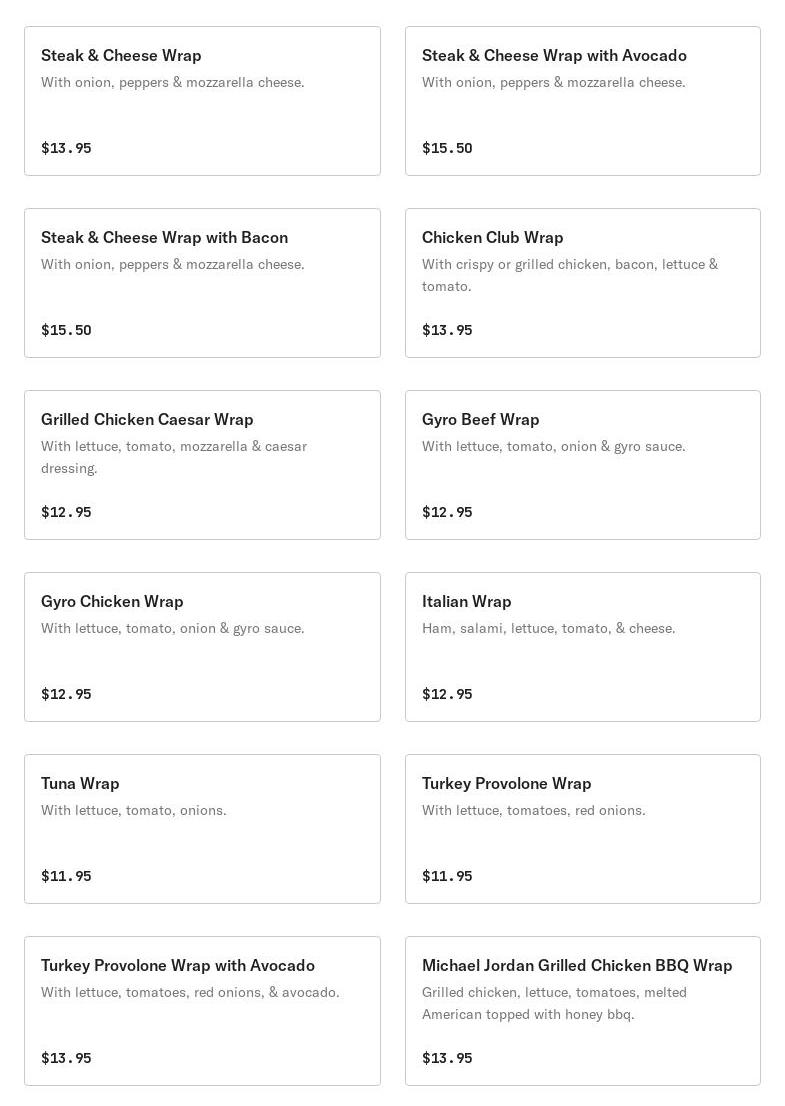
Task: Click the $11.95 price on Tuna Wrap
Action: pos(66,876)
